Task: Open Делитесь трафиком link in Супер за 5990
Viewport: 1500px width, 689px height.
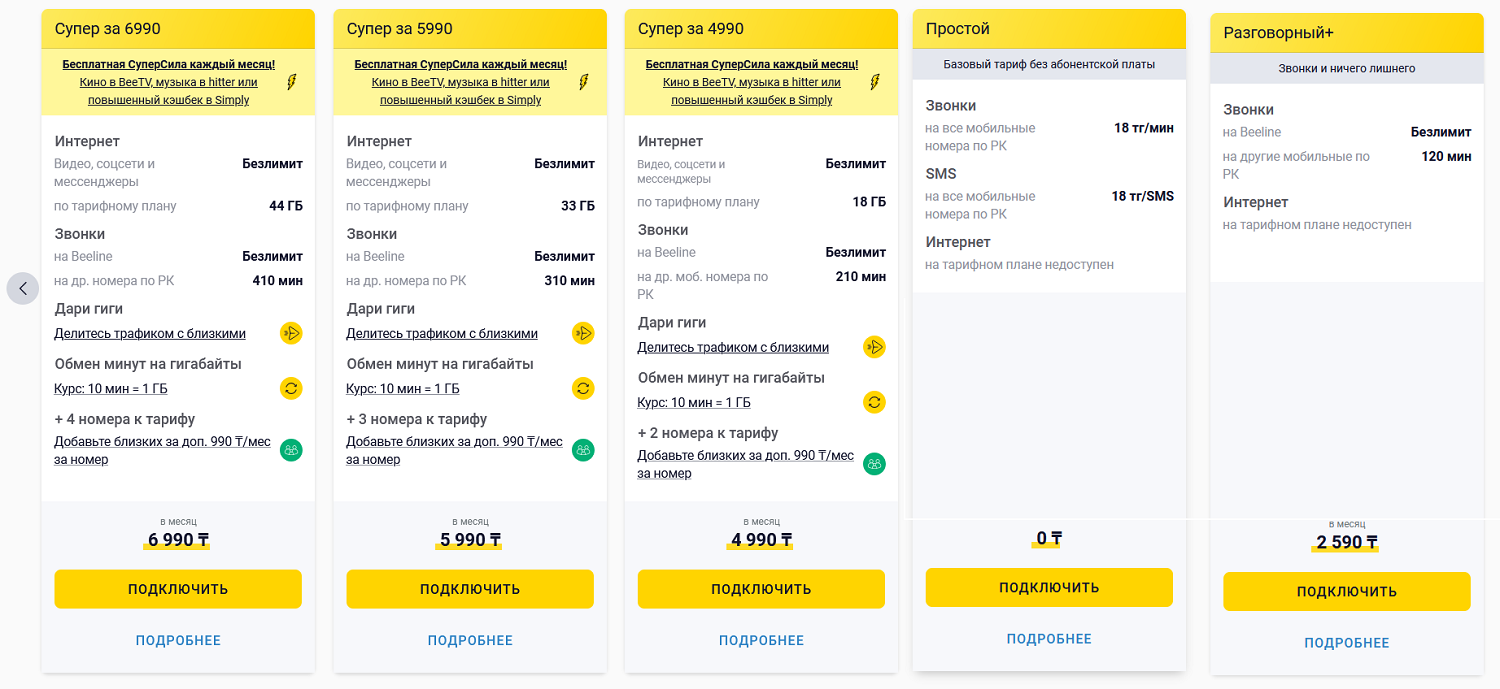Action: [x=442, y=333]
